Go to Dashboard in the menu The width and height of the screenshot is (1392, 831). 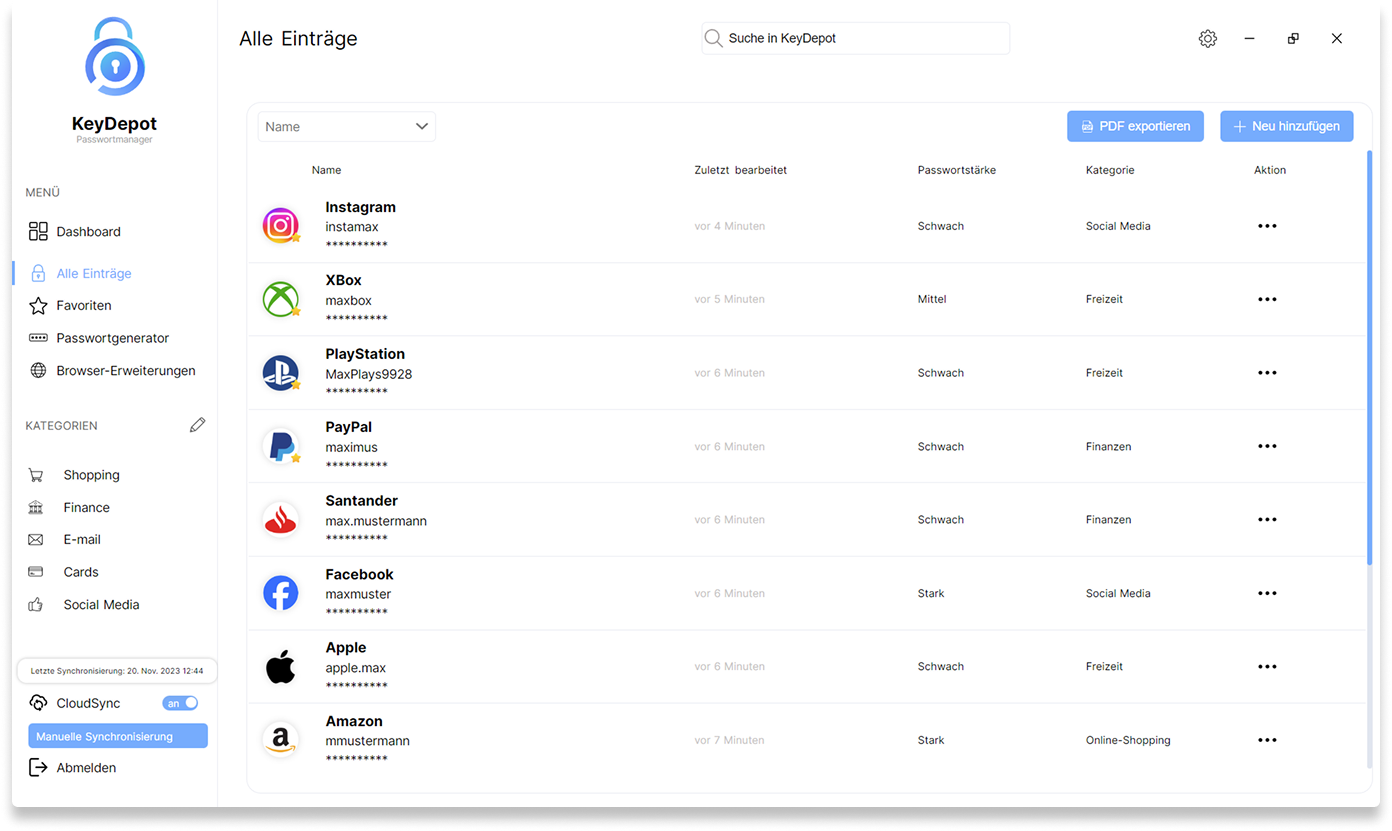click(88, 232)
